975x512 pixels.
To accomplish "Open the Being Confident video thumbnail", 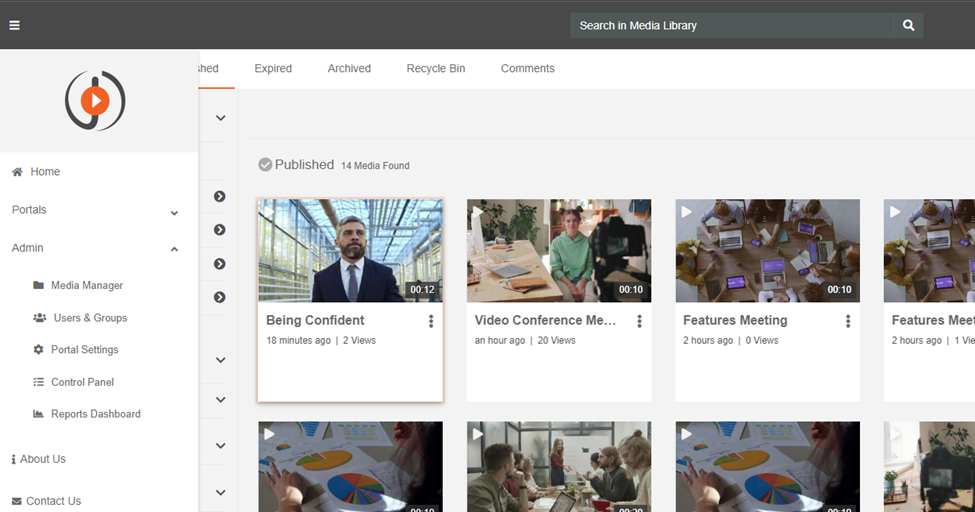I will (350, 250).
